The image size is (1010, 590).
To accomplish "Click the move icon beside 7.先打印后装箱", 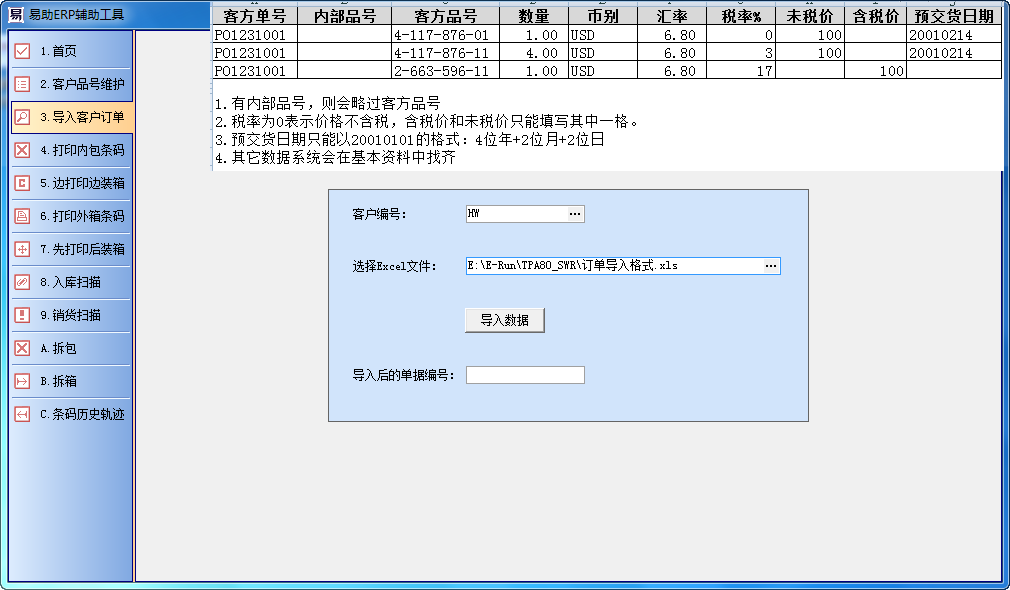I will point(22,249).
